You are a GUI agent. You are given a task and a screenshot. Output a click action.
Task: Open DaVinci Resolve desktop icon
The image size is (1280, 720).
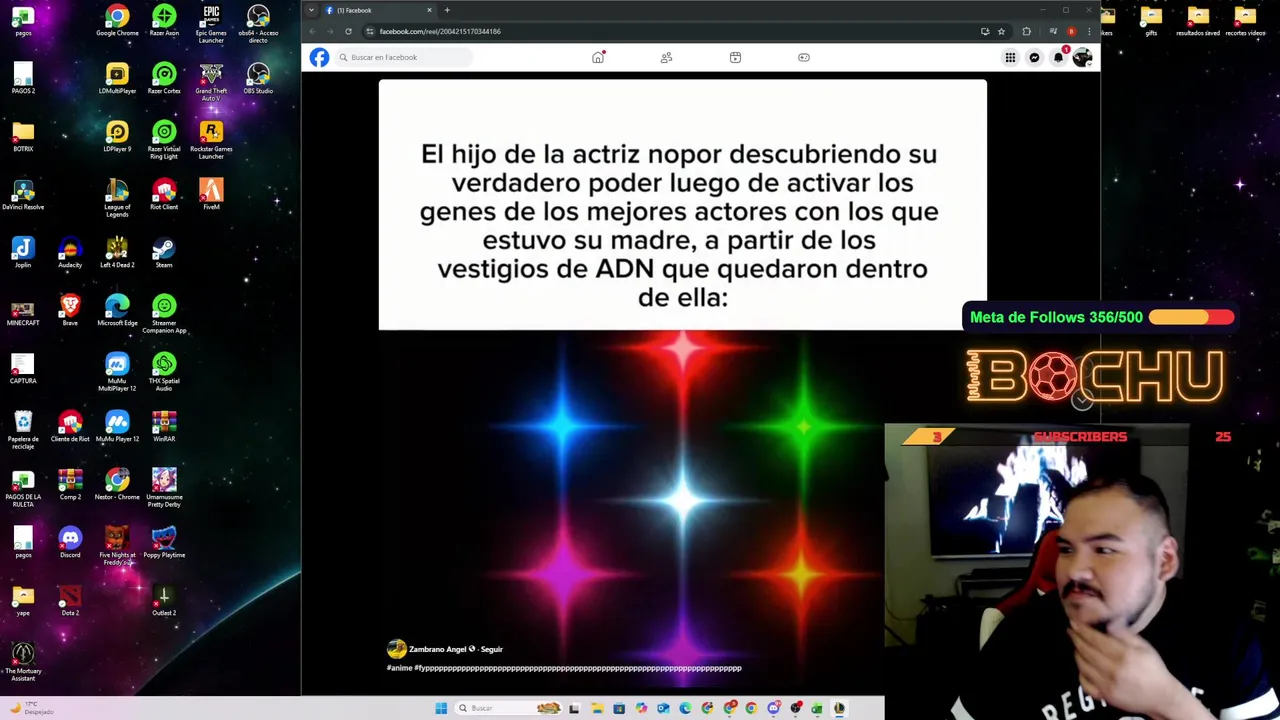click(23, 194)
